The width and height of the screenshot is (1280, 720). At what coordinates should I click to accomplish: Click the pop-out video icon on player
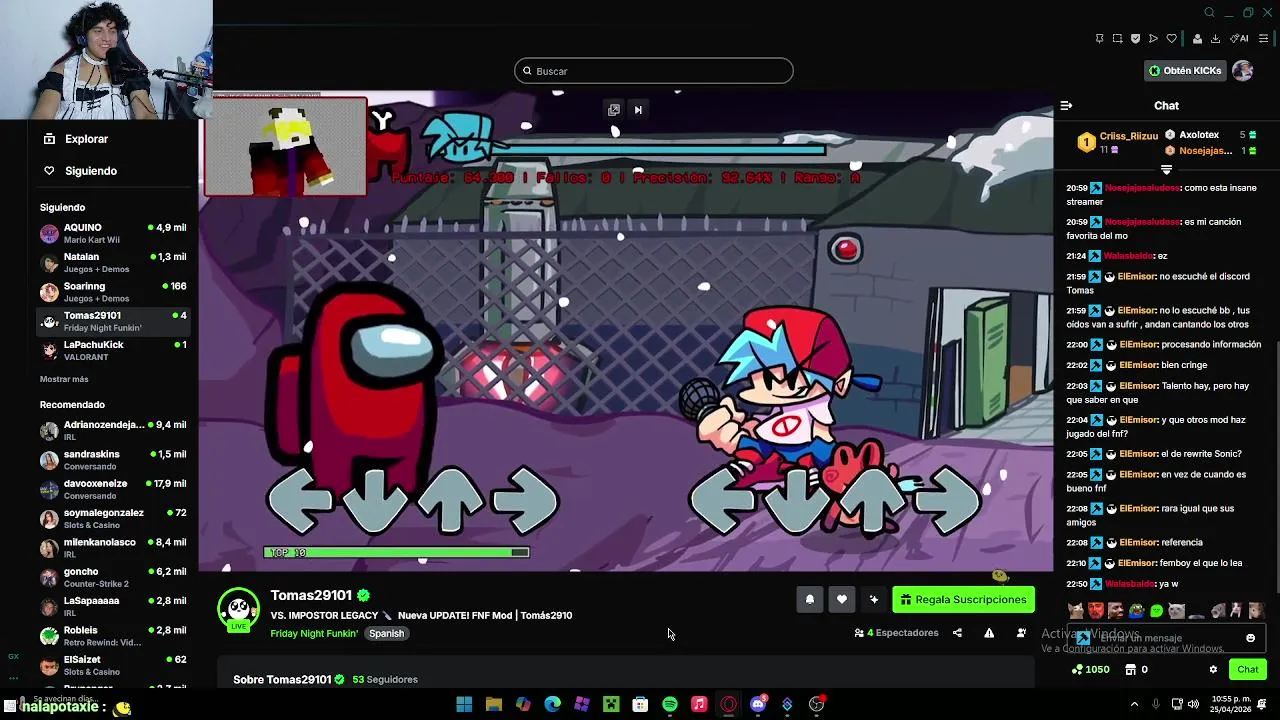pyautogui.click(x=614, y=110)
